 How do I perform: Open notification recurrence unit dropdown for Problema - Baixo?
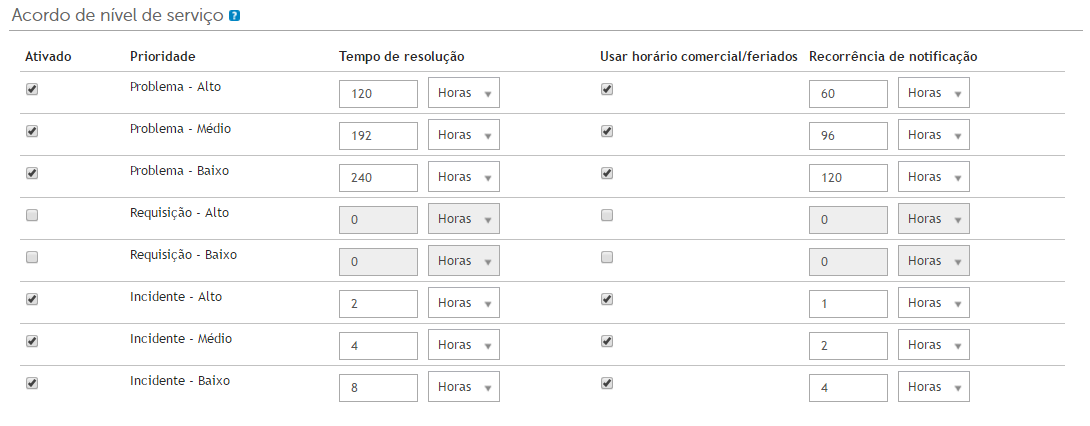(934, 178)
